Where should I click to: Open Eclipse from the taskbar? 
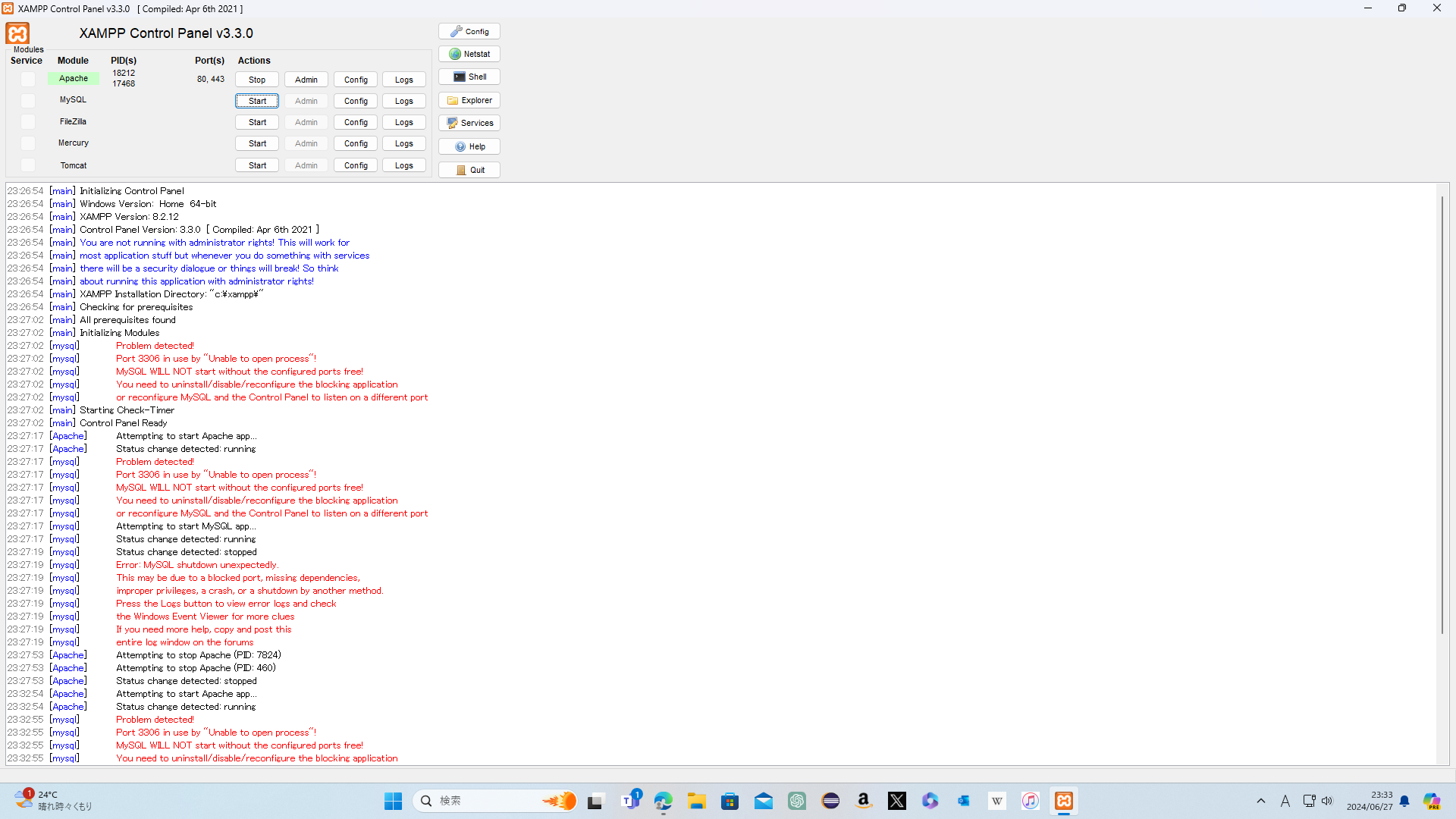tap(830, 801)
